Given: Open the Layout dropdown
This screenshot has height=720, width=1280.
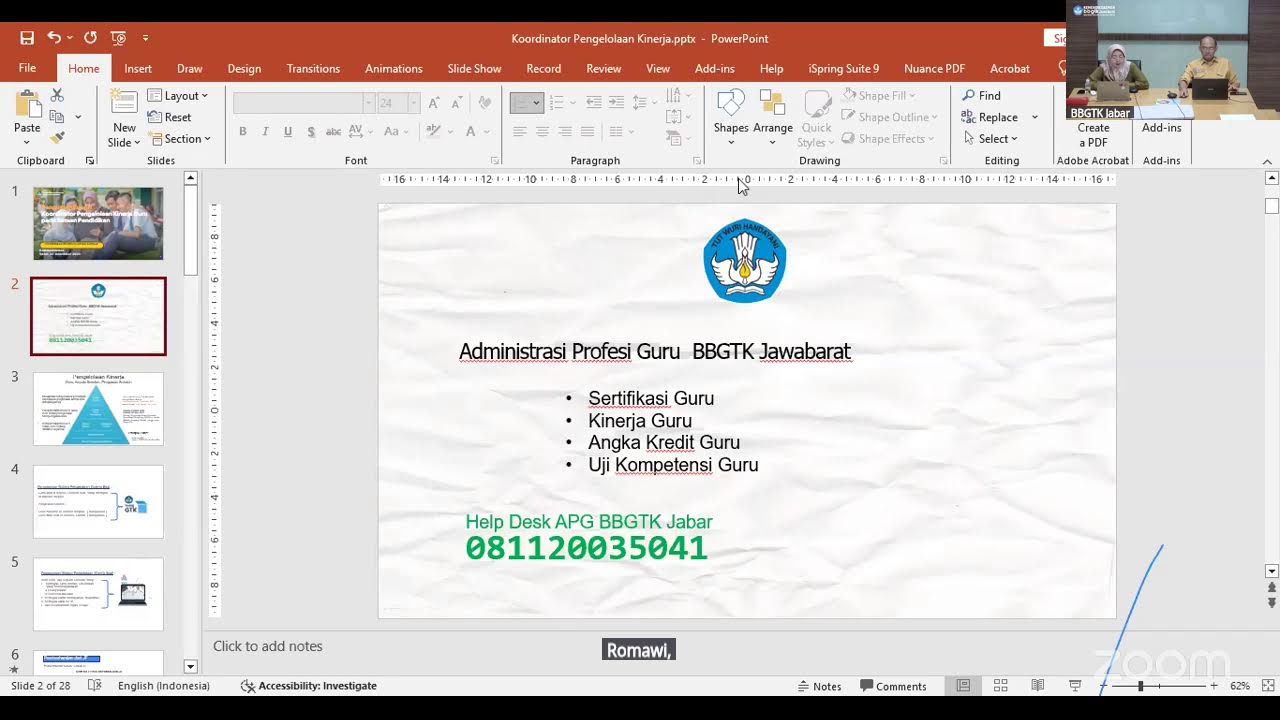Looking at the screenshot, I should [178, 96].
